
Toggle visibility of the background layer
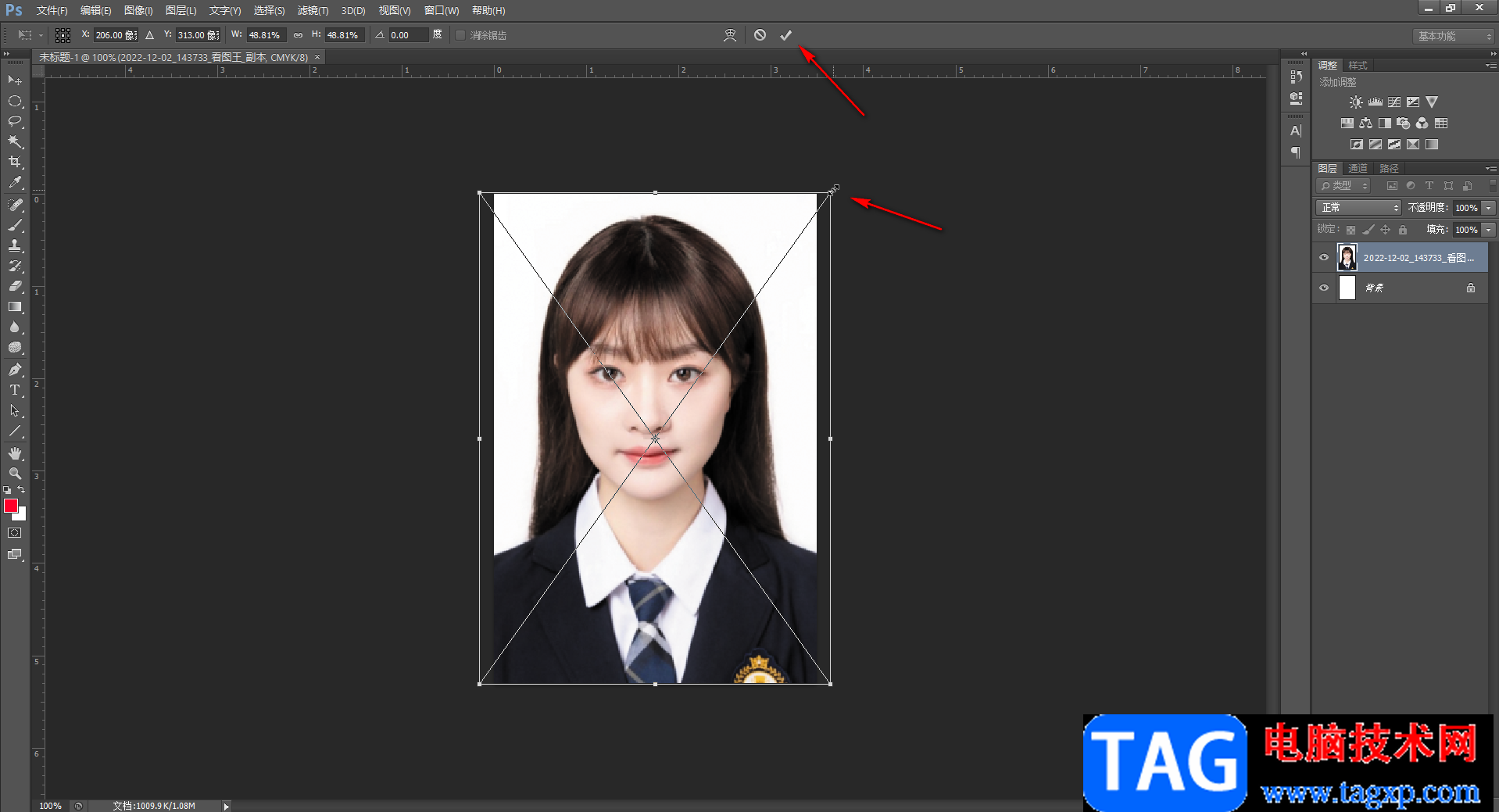[1324, 288]
